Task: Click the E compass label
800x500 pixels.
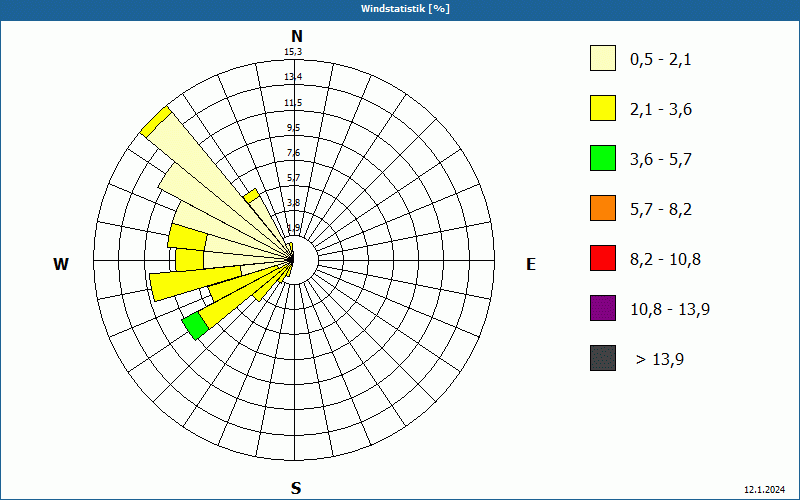Action: [531, 264]
